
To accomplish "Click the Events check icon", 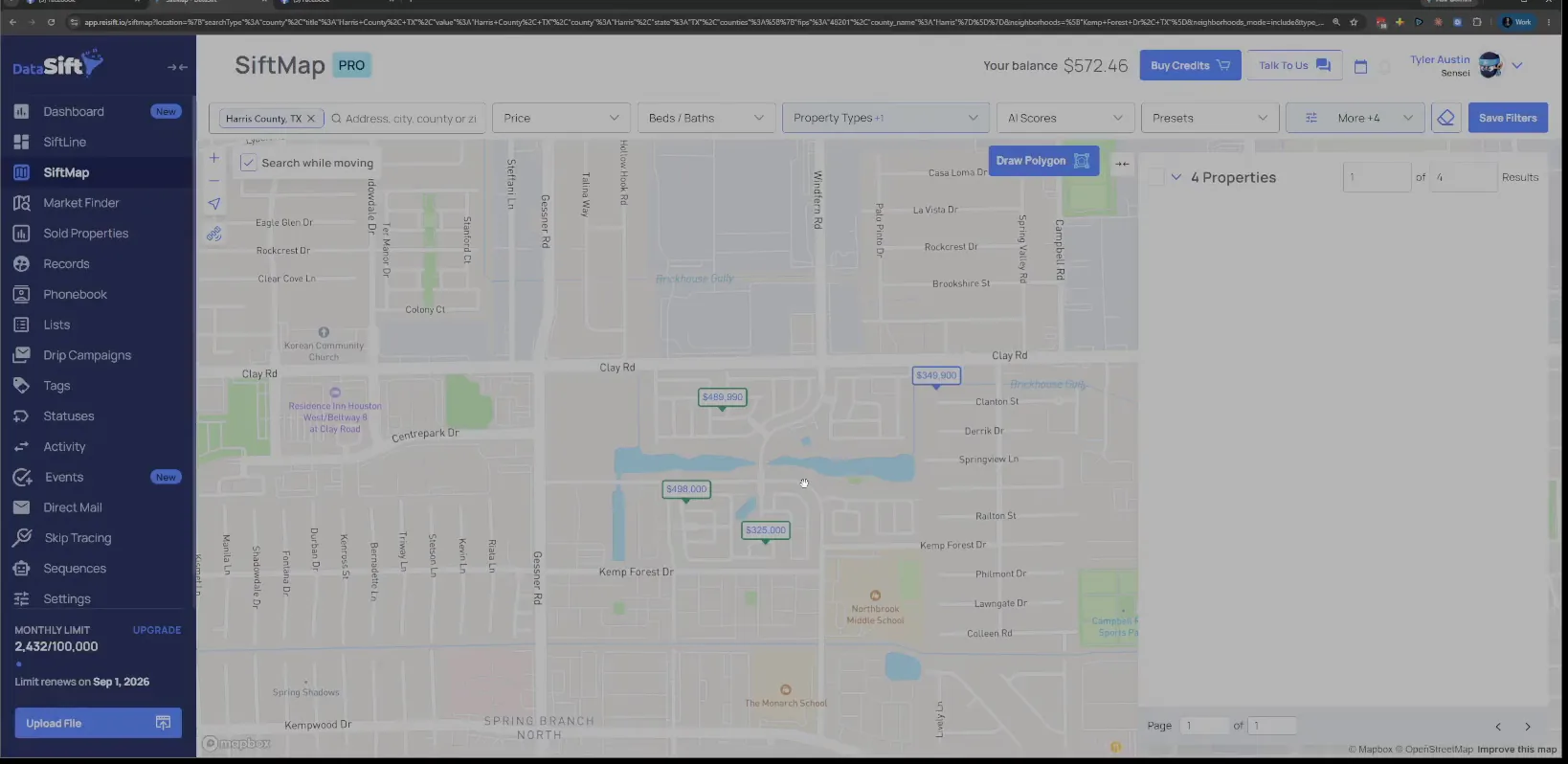I will click(x=22, y=477).
